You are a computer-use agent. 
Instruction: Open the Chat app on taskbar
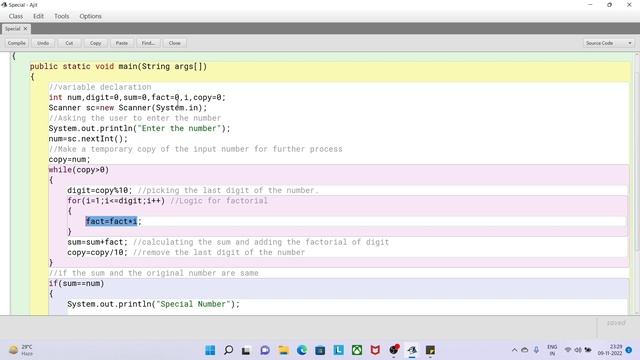click(x=265, y=350)
